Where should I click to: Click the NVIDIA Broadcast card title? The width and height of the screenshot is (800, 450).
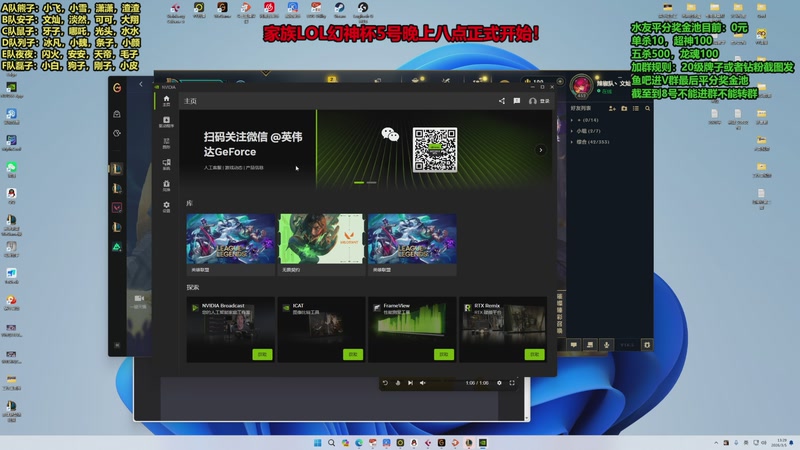coord(223,306)
